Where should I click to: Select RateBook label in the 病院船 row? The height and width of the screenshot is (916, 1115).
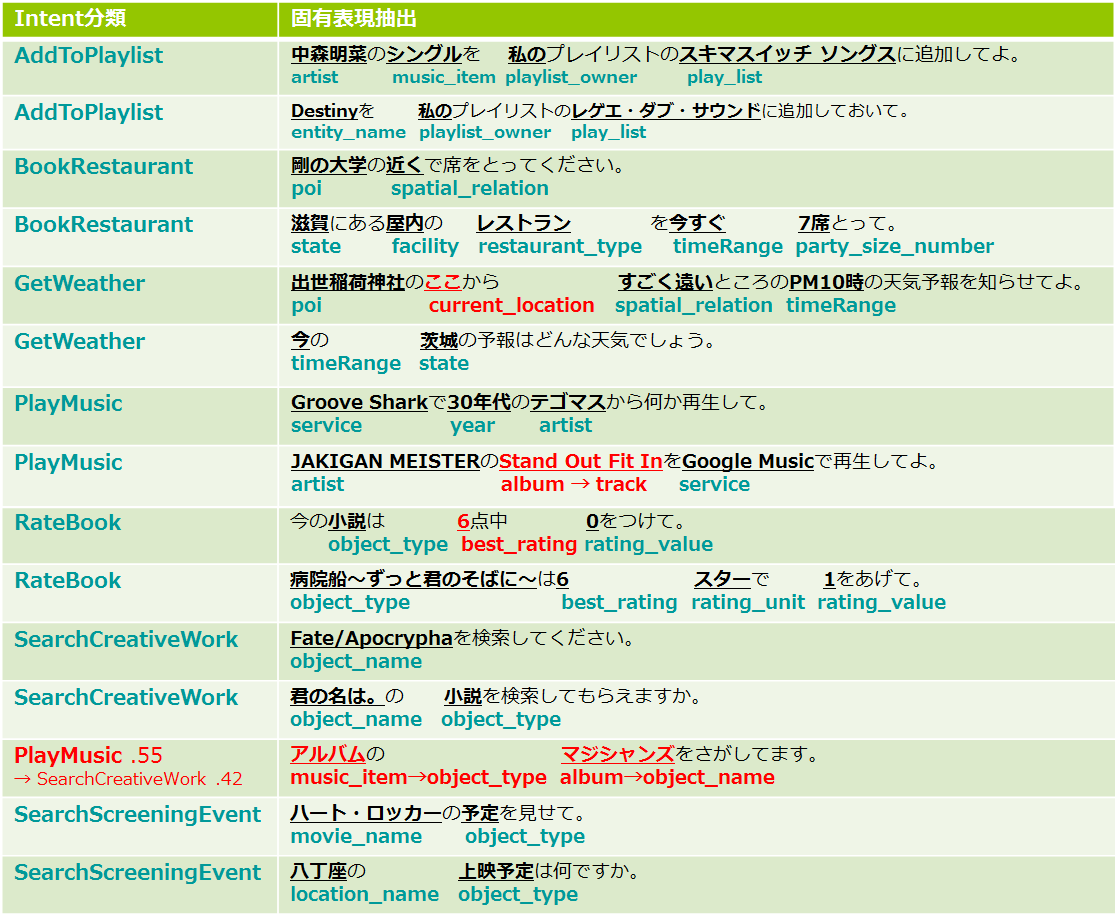click(x=68, y=580)
